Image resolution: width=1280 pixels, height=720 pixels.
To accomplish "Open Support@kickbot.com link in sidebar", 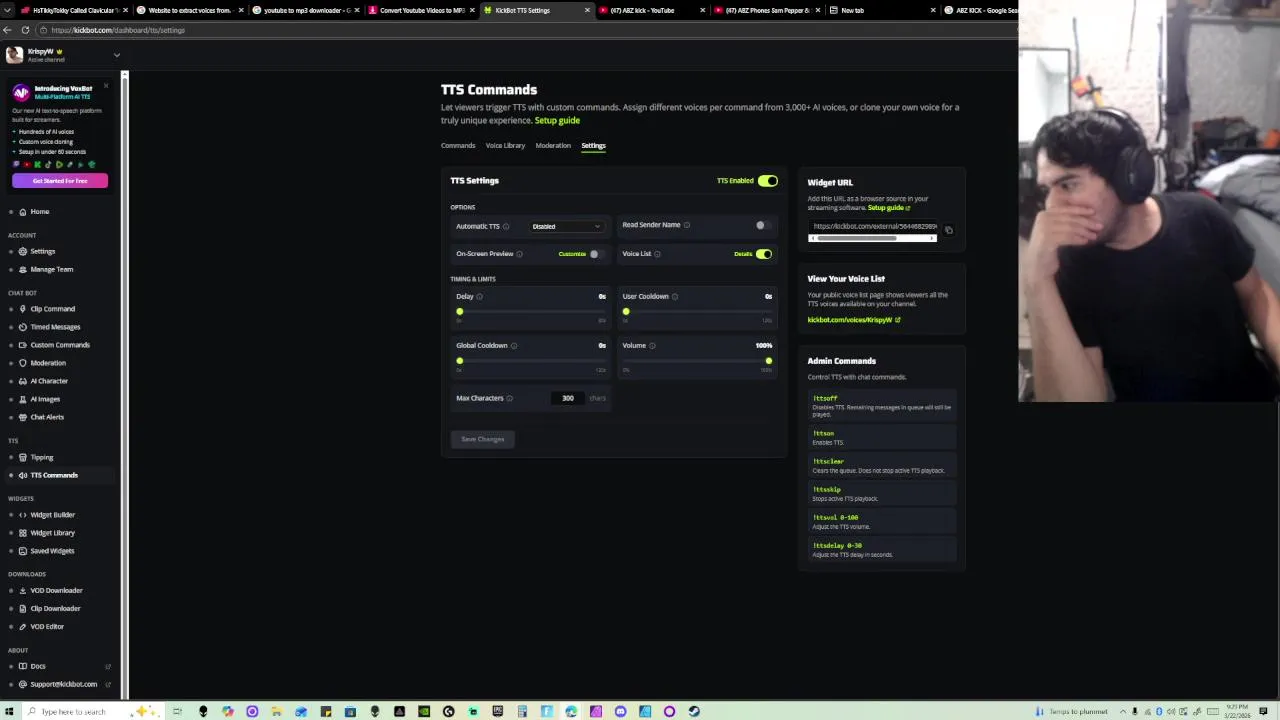I will (x=64, y=684).
